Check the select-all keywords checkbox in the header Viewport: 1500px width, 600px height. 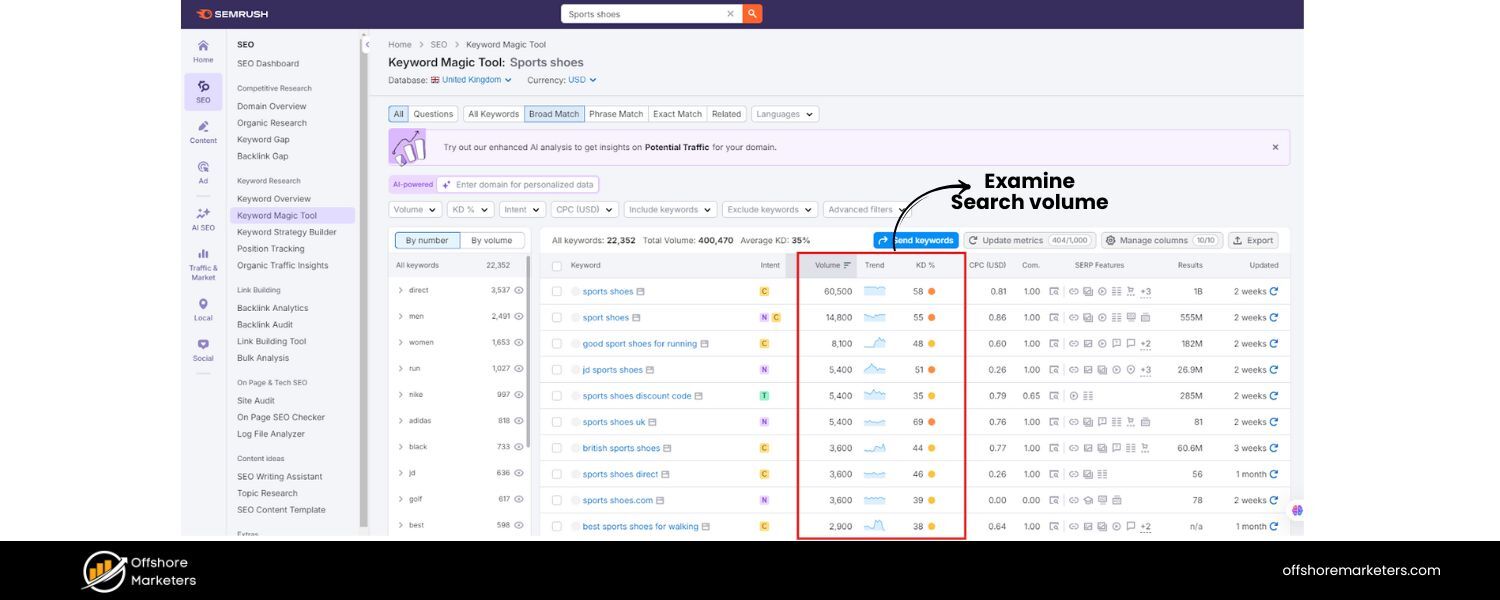pyautogui.click(x=556, y=265)
